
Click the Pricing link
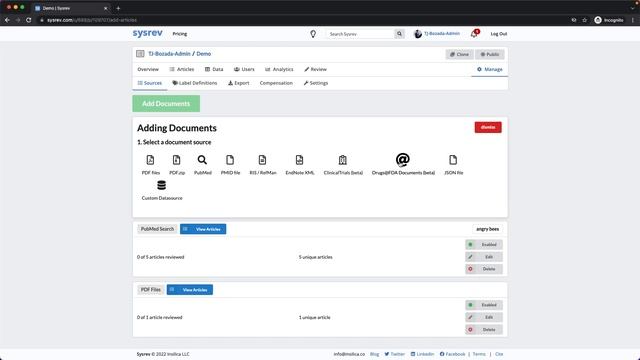point(180,34)
